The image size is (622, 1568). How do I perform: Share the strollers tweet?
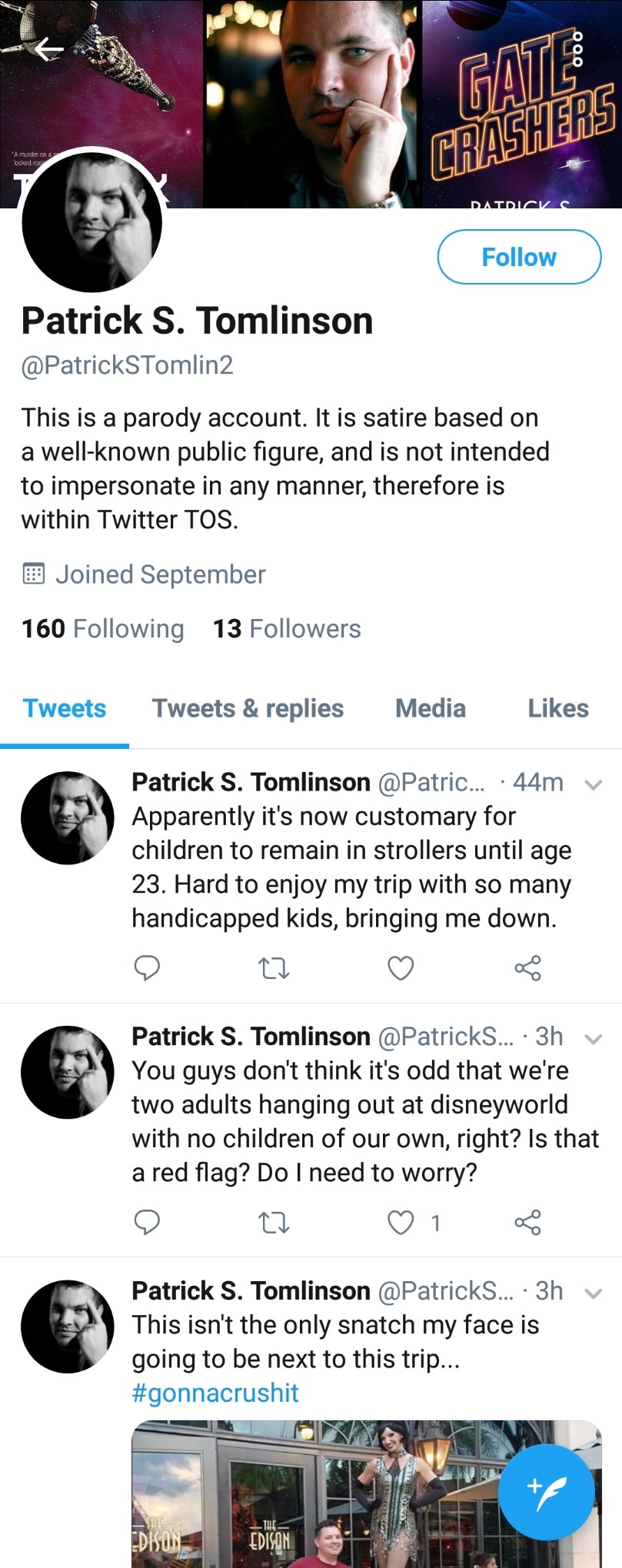pyautogui.click(x=527, y=967)
